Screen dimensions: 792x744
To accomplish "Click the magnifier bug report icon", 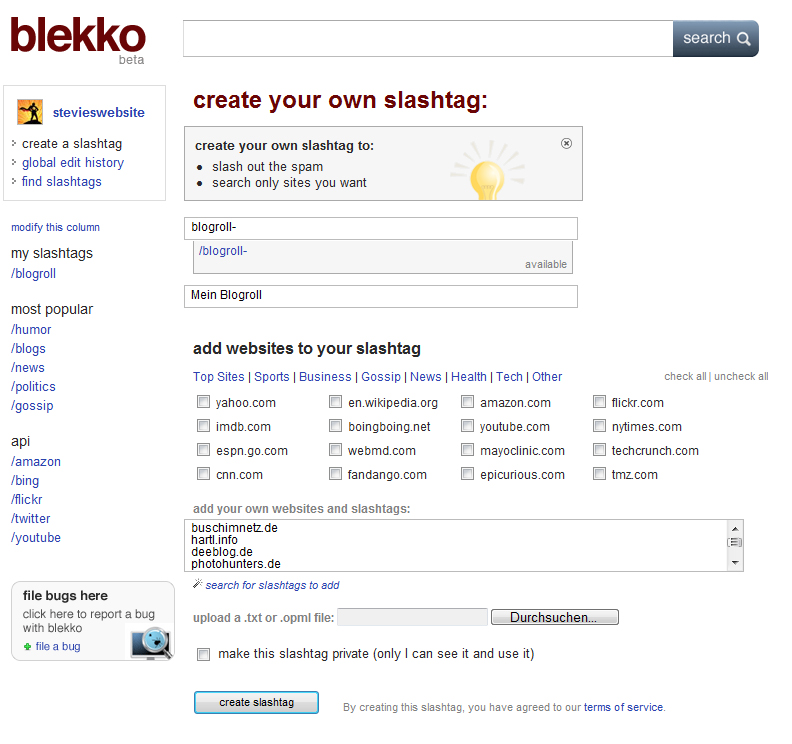I will (x=151, y=641).
